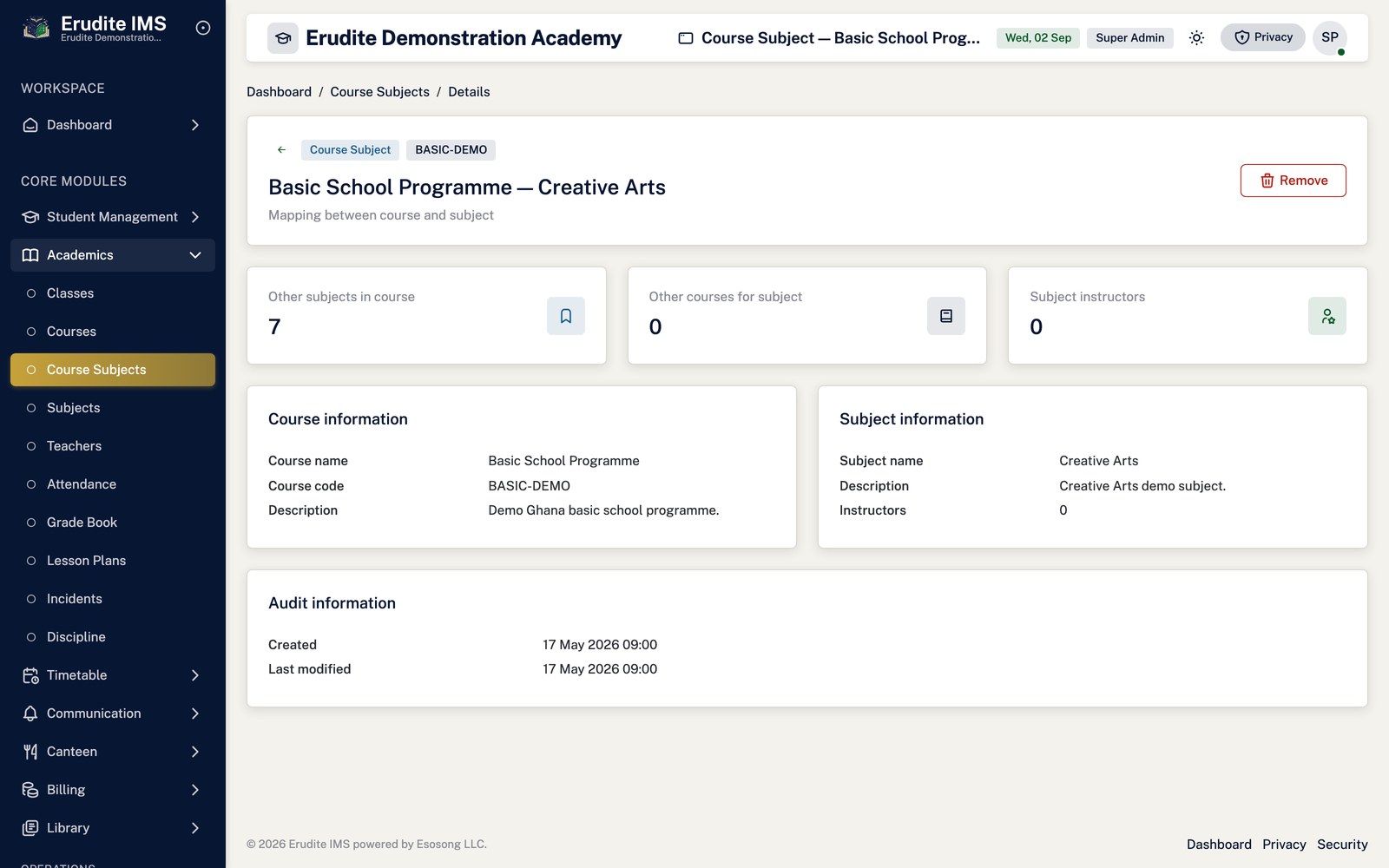Image resolution: width=1389 pixels, height=868 pixels.
Task: Click the Dashboard home icon in the sidebar
Action: point(30,125)
